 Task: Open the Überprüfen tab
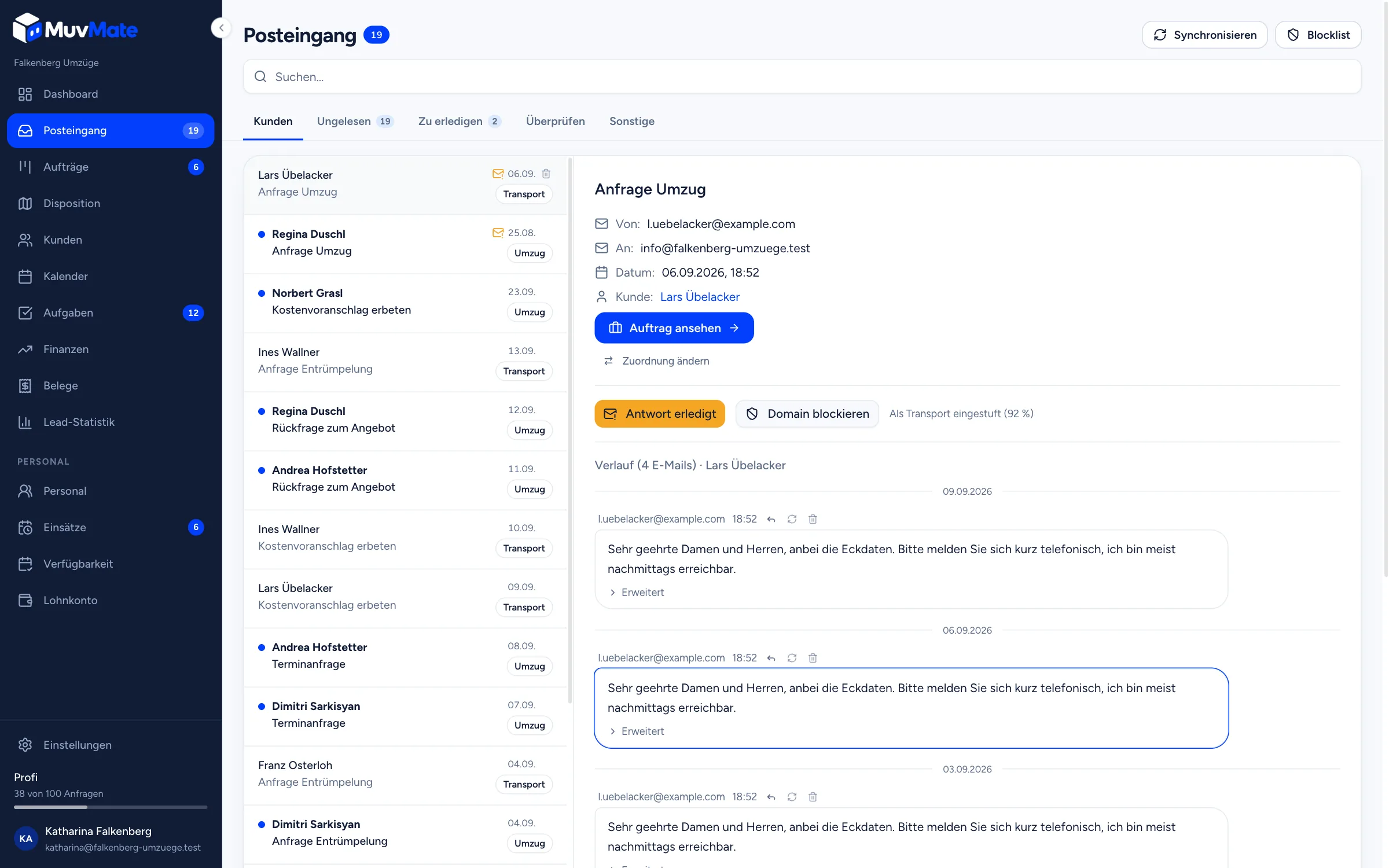click(x=556, y=122)
